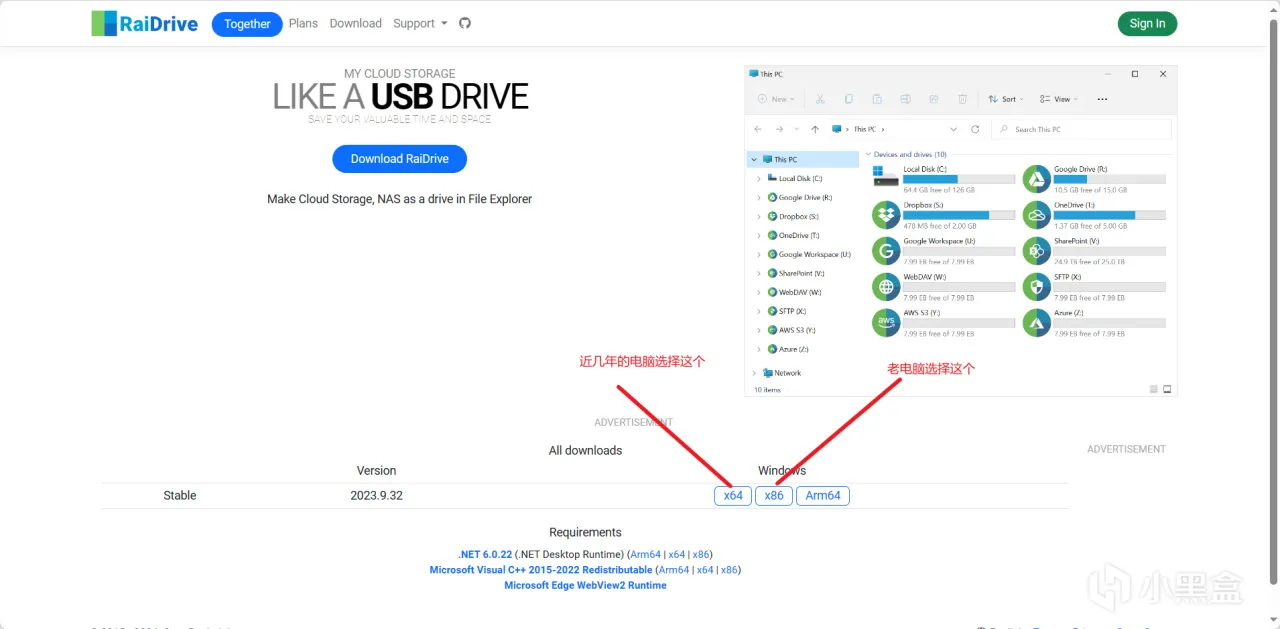Click the SFTP (X:) shield icon

pyautogui.click(x=1036, y=287)
